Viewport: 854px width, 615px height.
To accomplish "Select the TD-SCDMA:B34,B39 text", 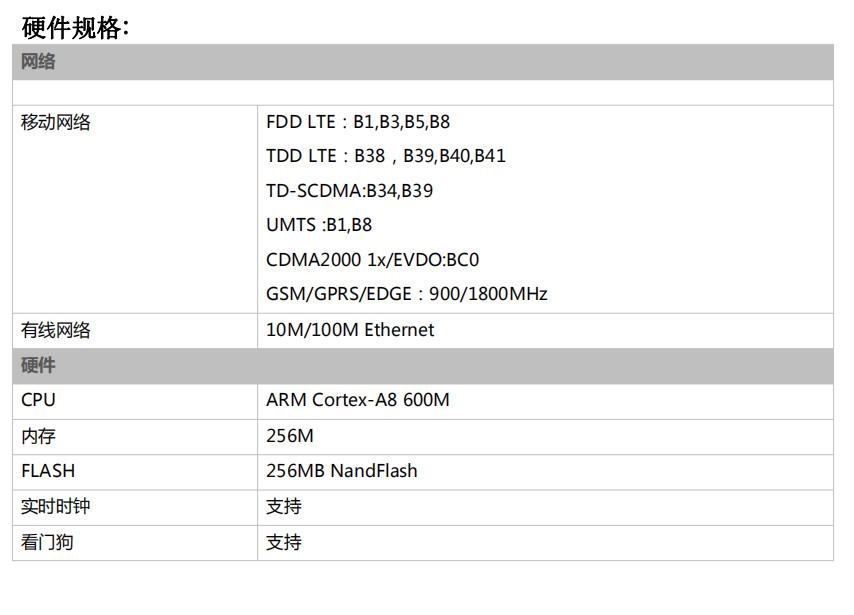I will tap(349, 191).
